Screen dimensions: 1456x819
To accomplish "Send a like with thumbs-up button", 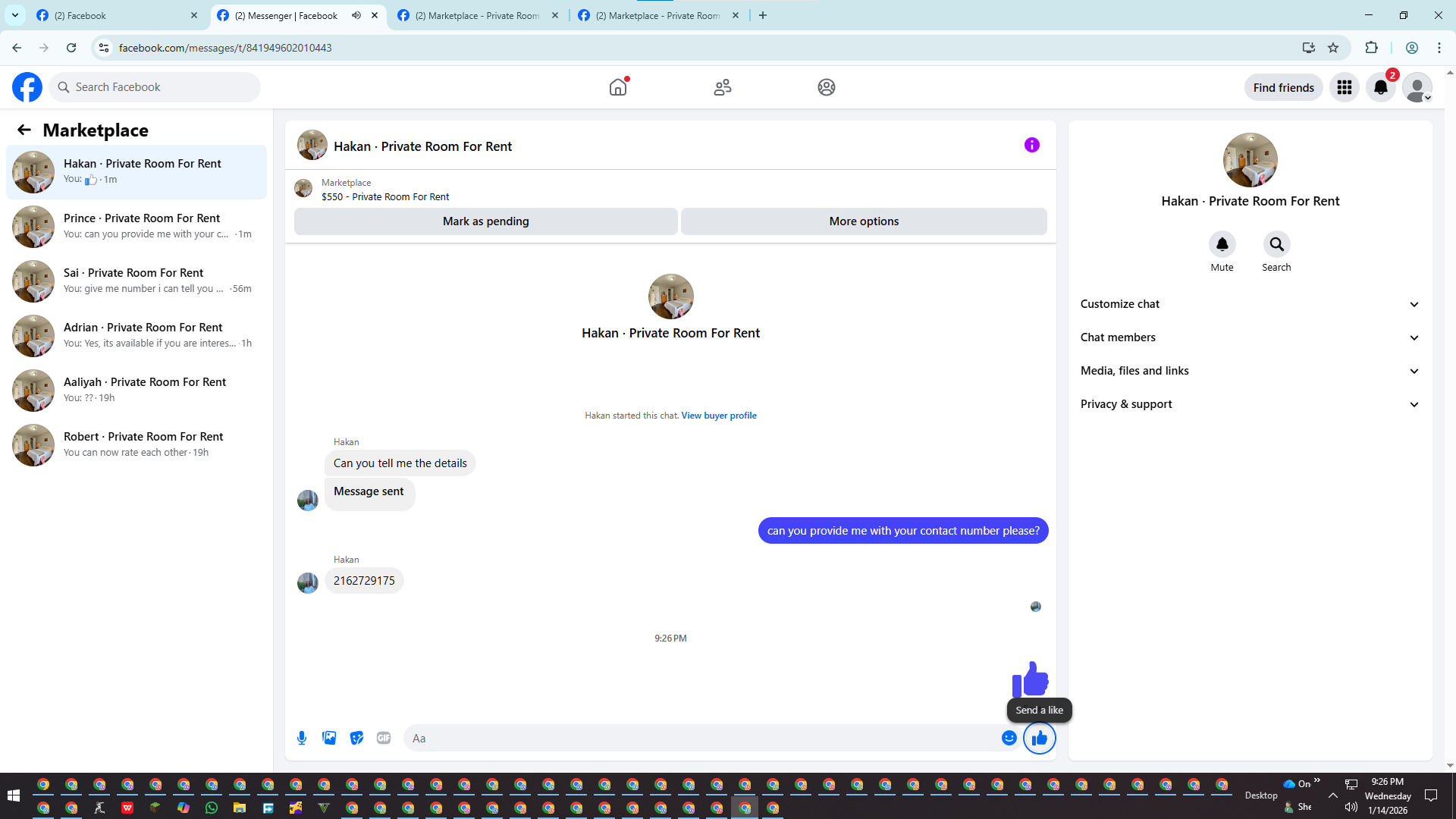I will (1039, 738).
